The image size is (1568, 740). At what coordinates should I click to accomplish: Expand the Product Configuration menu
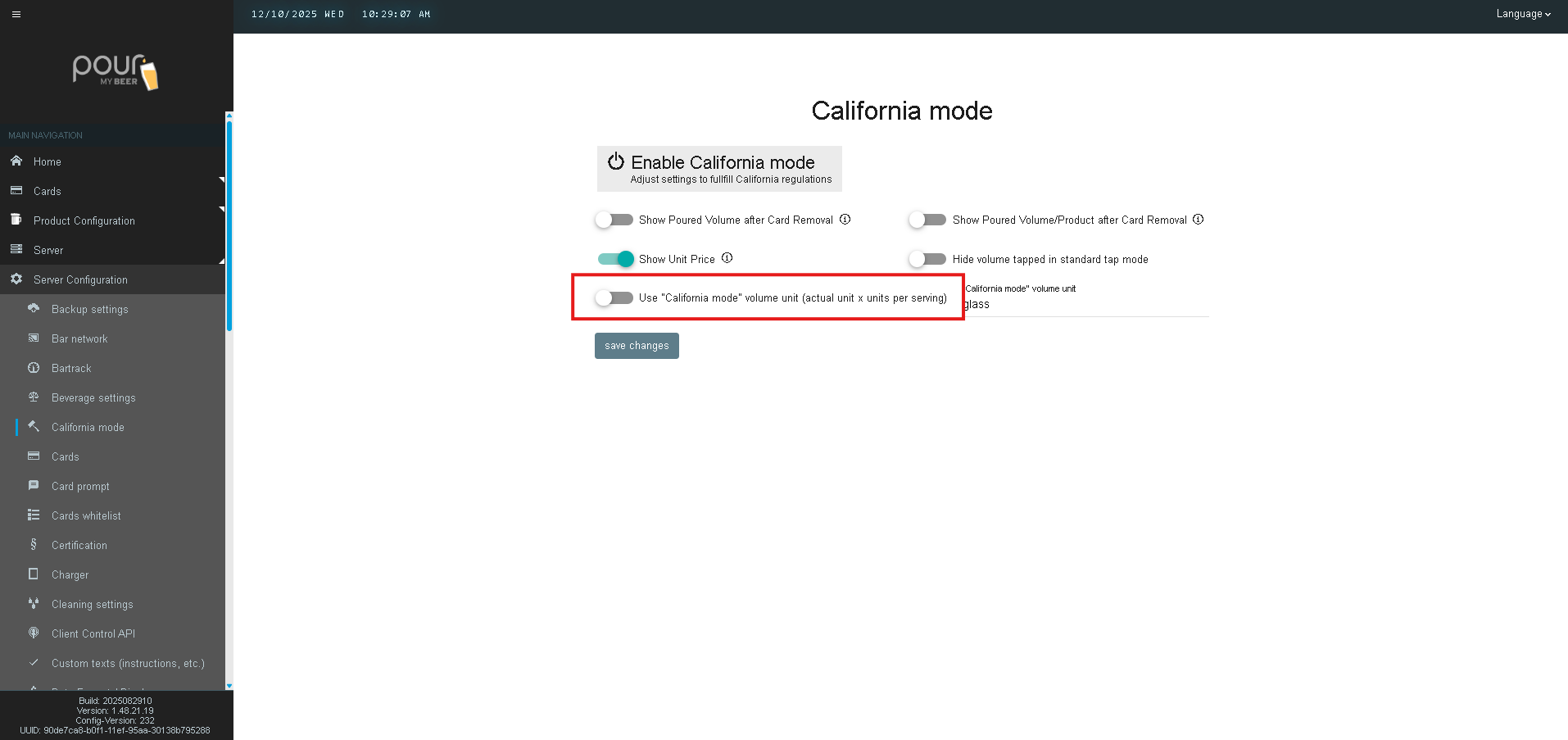(x=84, y=220)
